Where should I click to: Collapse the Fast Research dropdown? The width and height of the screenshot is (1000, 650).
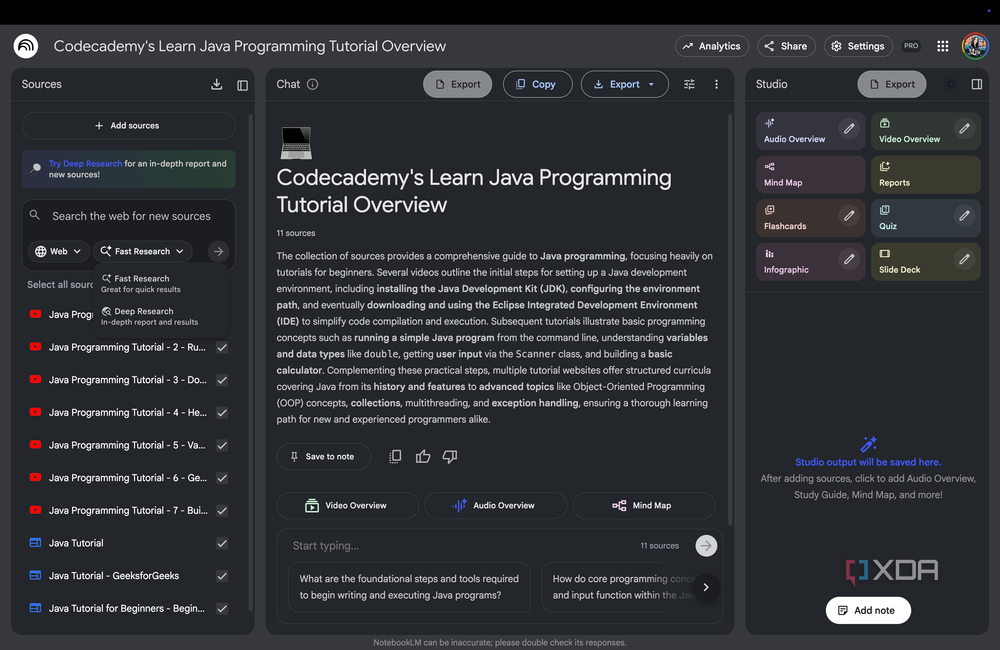pos(142,251)
